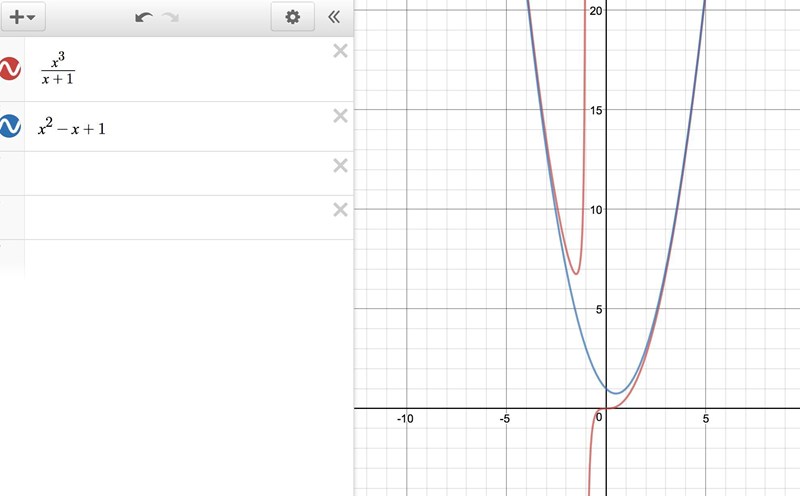
Task: Remove the x²−x+1 expression row
Action: 340,116
